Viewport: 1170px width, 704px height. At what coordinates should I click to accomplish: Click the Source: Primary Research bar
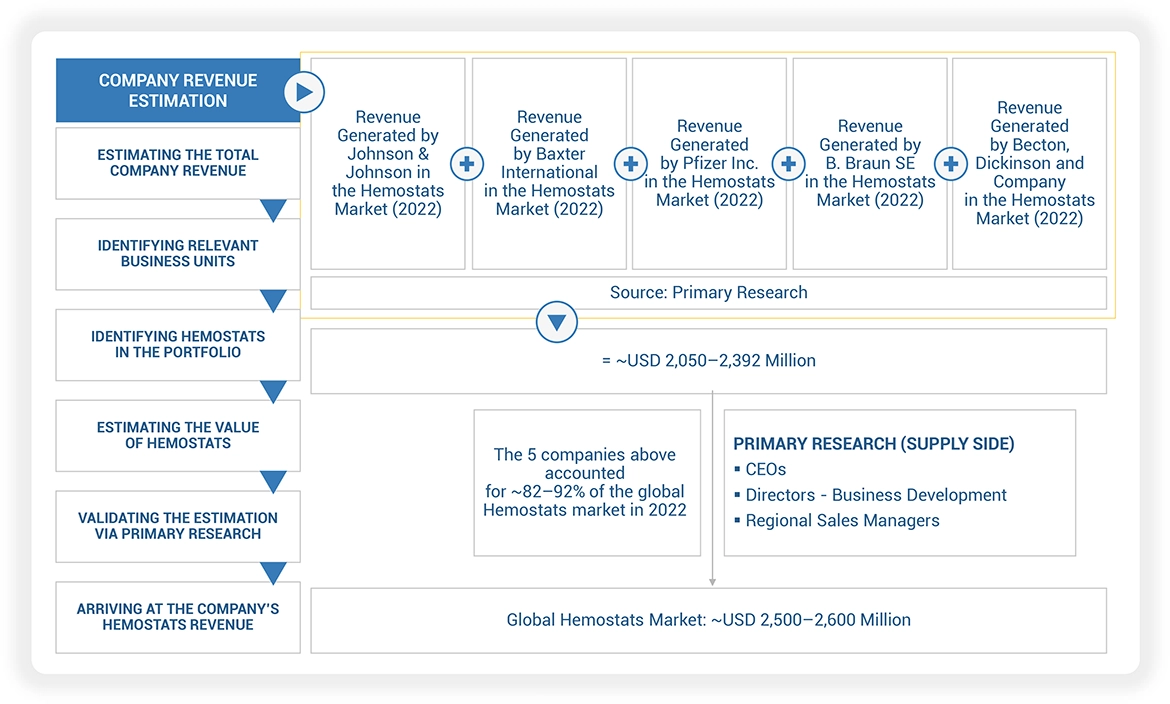coord(708,293)
